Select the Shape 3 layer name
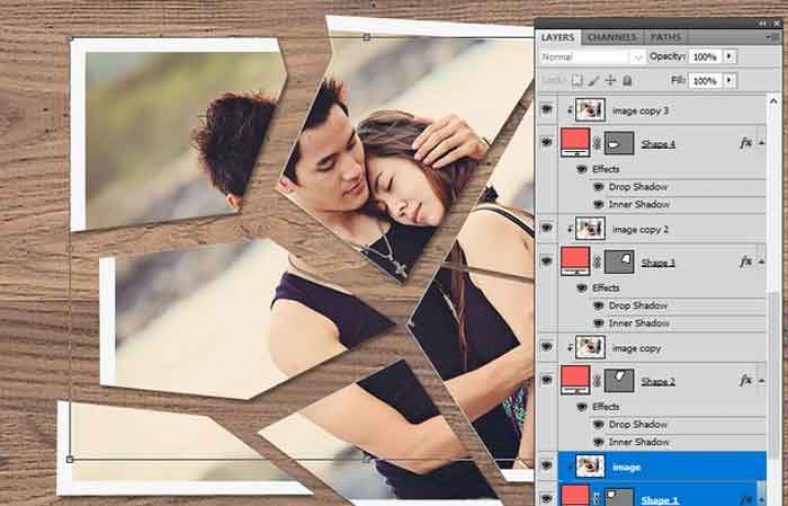The image size is (788, 506). pyautogui.click(x=658, y=263)
